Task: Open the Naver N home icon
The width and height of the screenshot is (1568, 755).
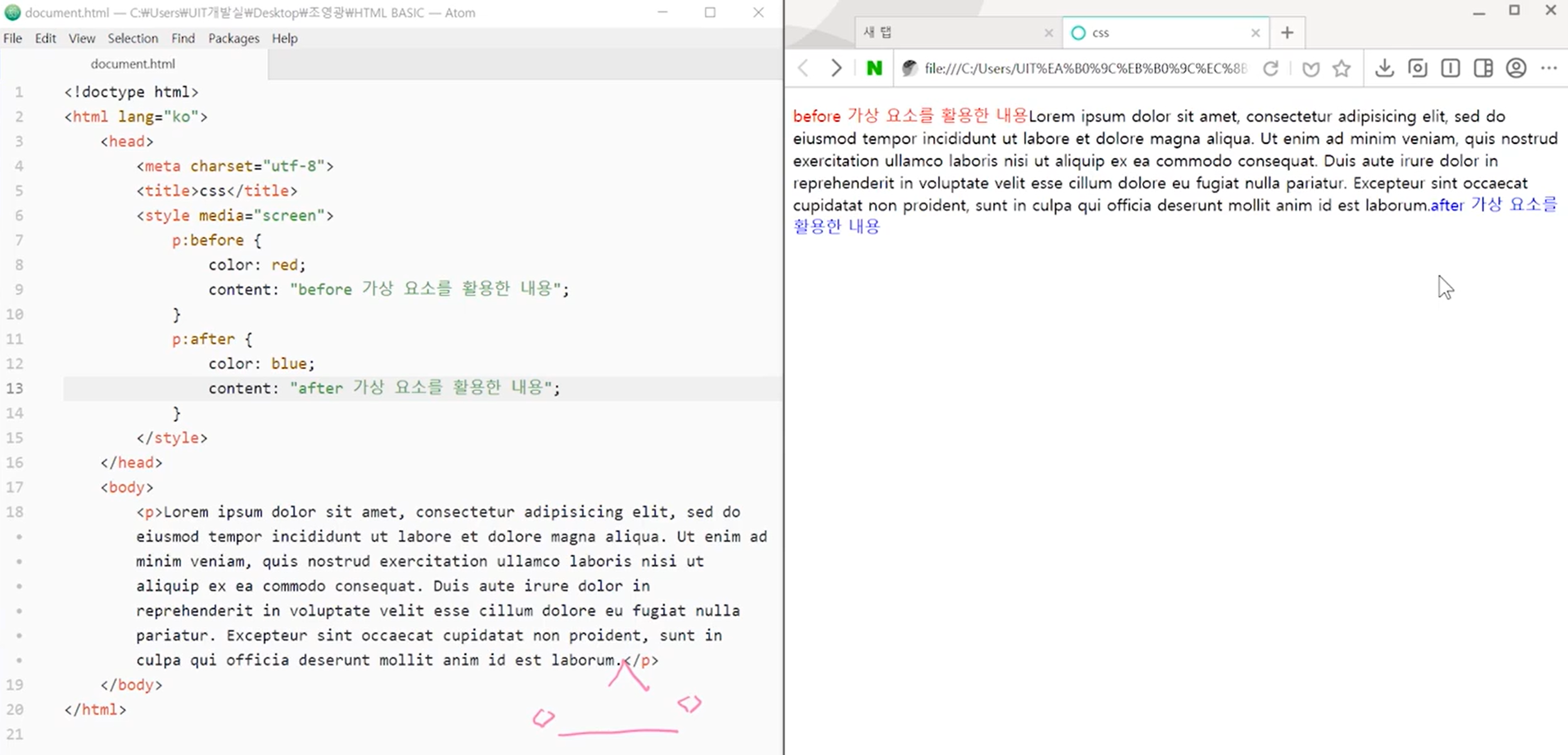Action: [x=874, y=68]
